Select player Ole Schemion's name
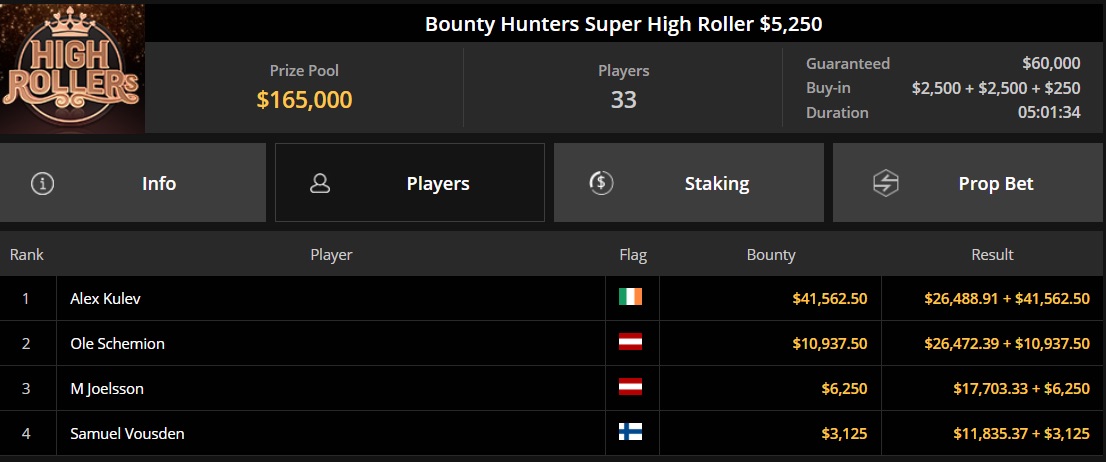 pos(117,343)
